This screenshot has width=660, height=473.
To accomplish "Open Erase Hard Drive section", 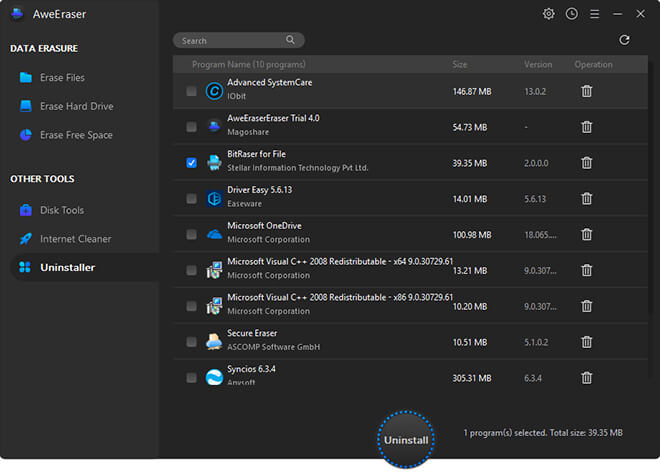I will pyautogui.click(x=76, y=106).
